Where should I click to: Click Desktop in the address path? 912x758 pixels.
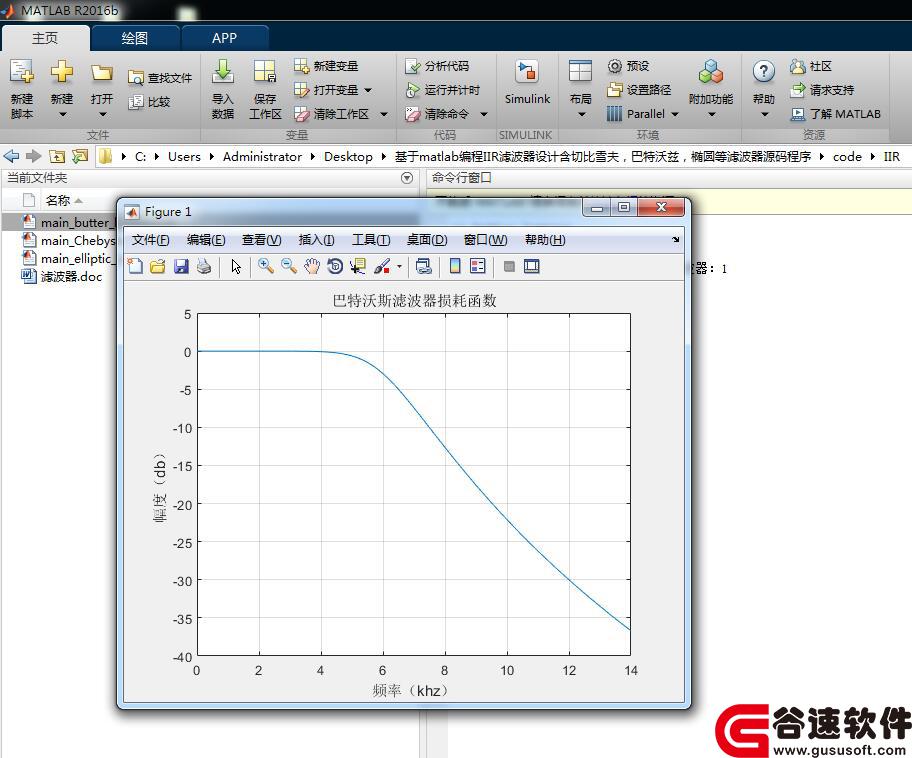pos(348,156)
